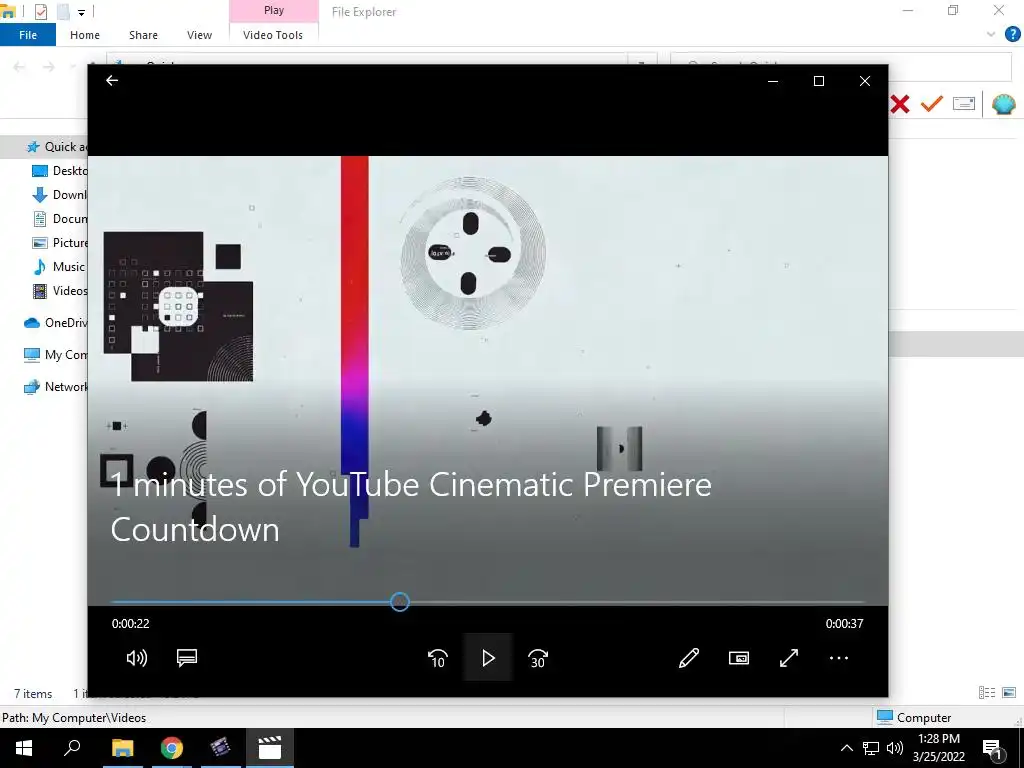Mute the volume with the speaker icon
1024x768 pixels.
click(136, 658)
